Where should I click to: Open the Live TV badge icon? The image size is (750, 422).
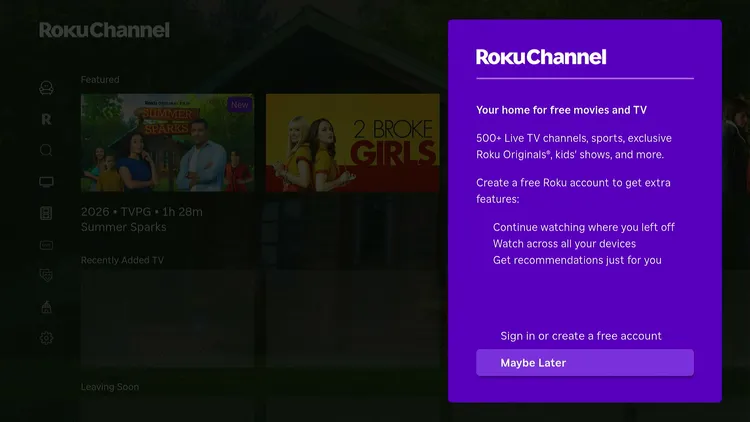tap(46, 245)
